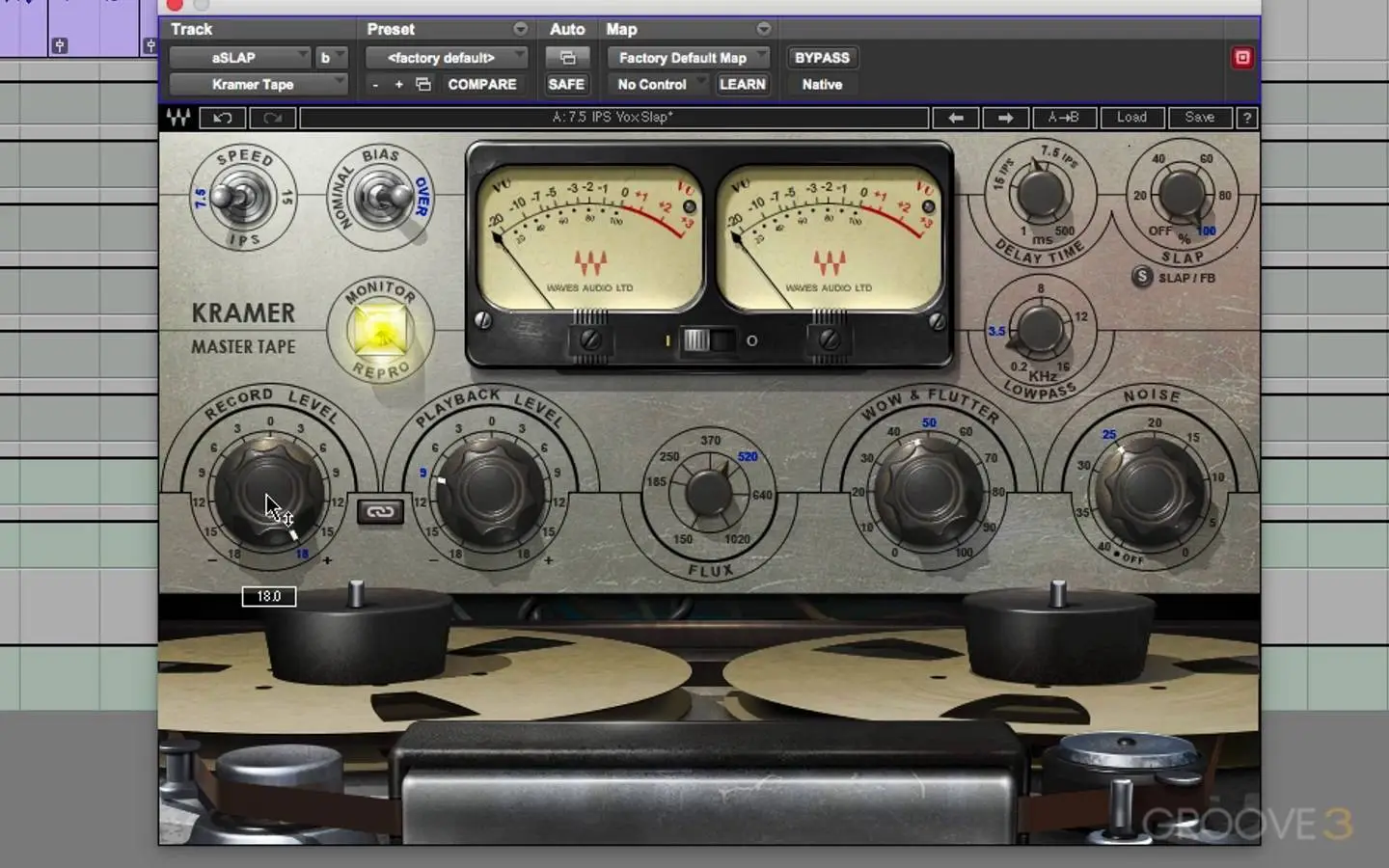Expand the Preset menu arrow
This screenshot has height=868, width=1389.
coord(520,29)
